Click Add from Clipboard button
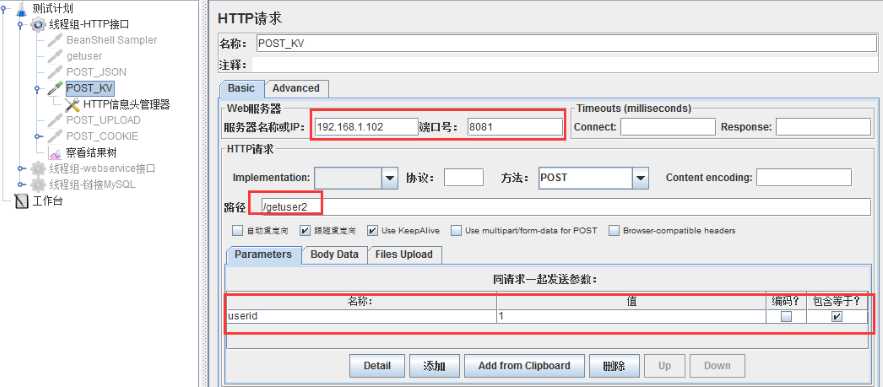Image resolution: width=883 pixels, height=387 pixels. pos(524,366)
